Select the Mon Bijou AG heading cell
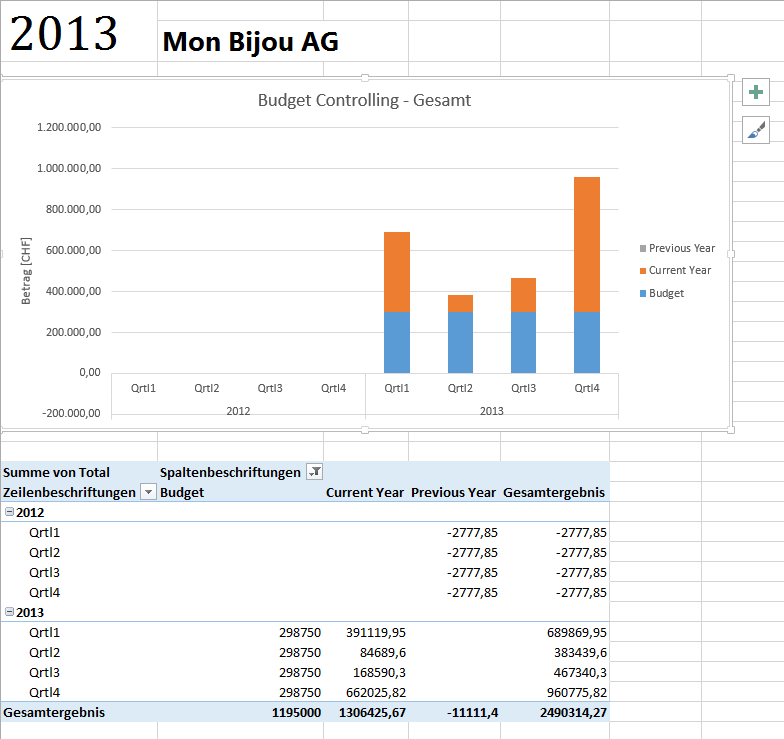Viewport: 784px width, 739px height. point(250,42)
